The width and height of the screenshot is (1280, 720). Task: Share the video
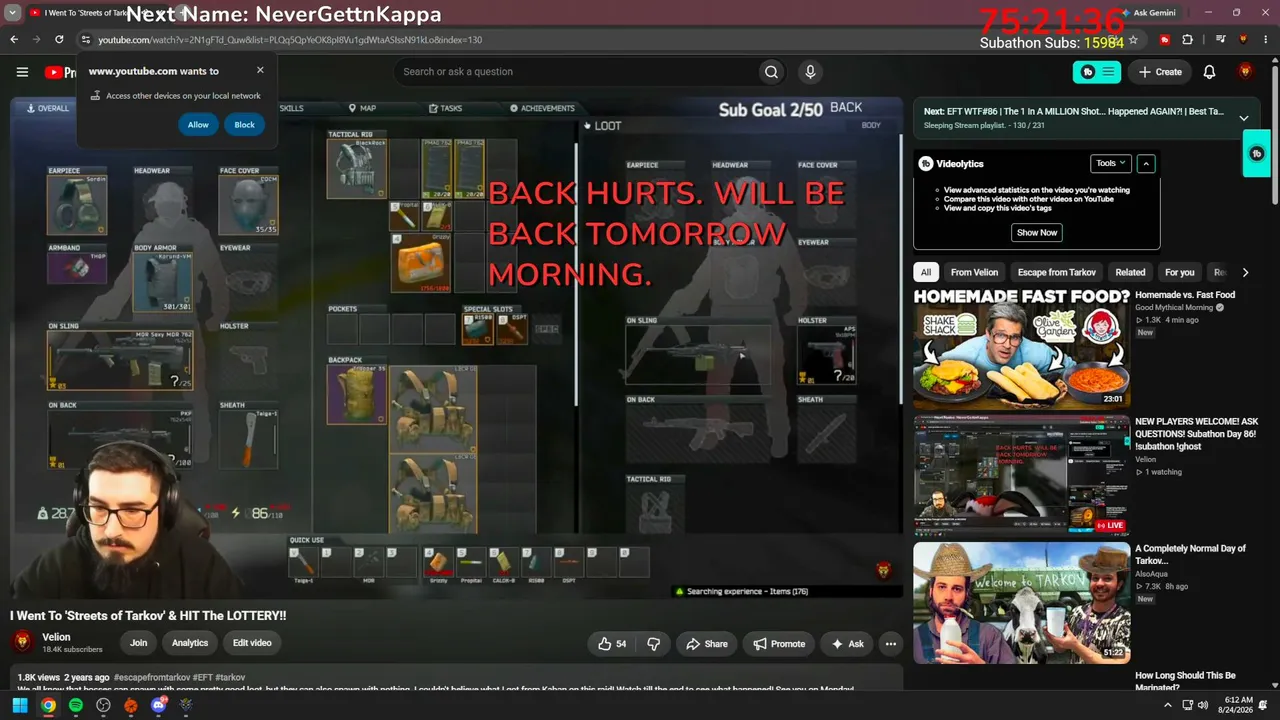[706, 644]
